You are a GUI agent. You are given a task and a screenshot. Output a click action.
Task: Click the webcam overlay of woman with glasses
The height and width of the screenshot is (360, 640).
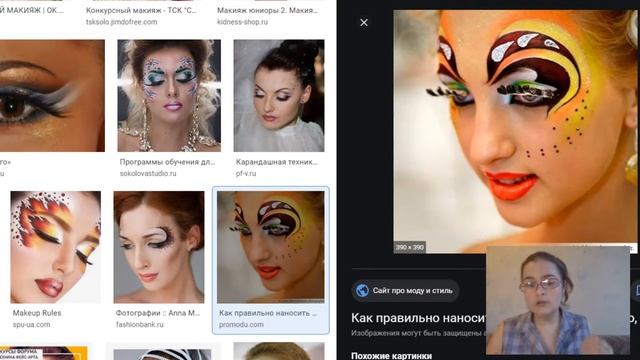point(558,300)
